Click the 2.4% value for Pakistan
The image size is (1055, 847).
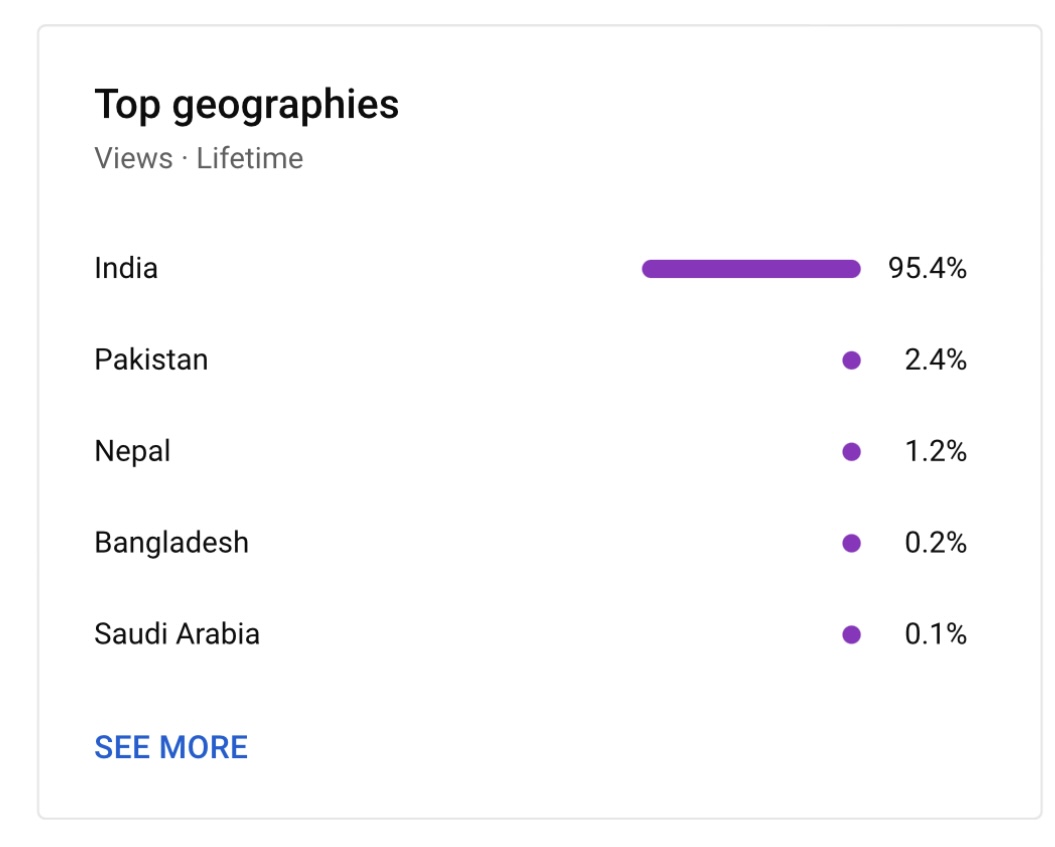[935, 360]
